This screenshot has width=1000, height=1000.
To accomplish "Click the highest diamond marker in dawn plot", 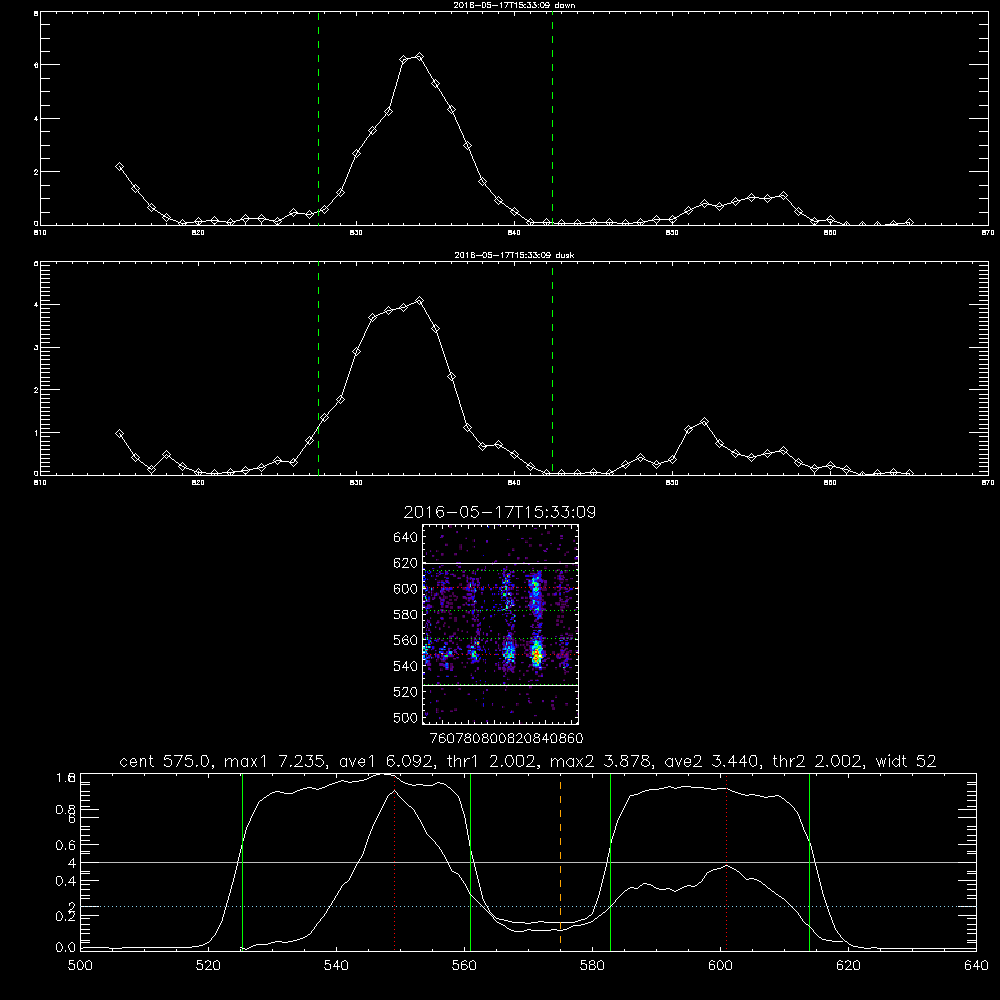I will tap(419, 57).
